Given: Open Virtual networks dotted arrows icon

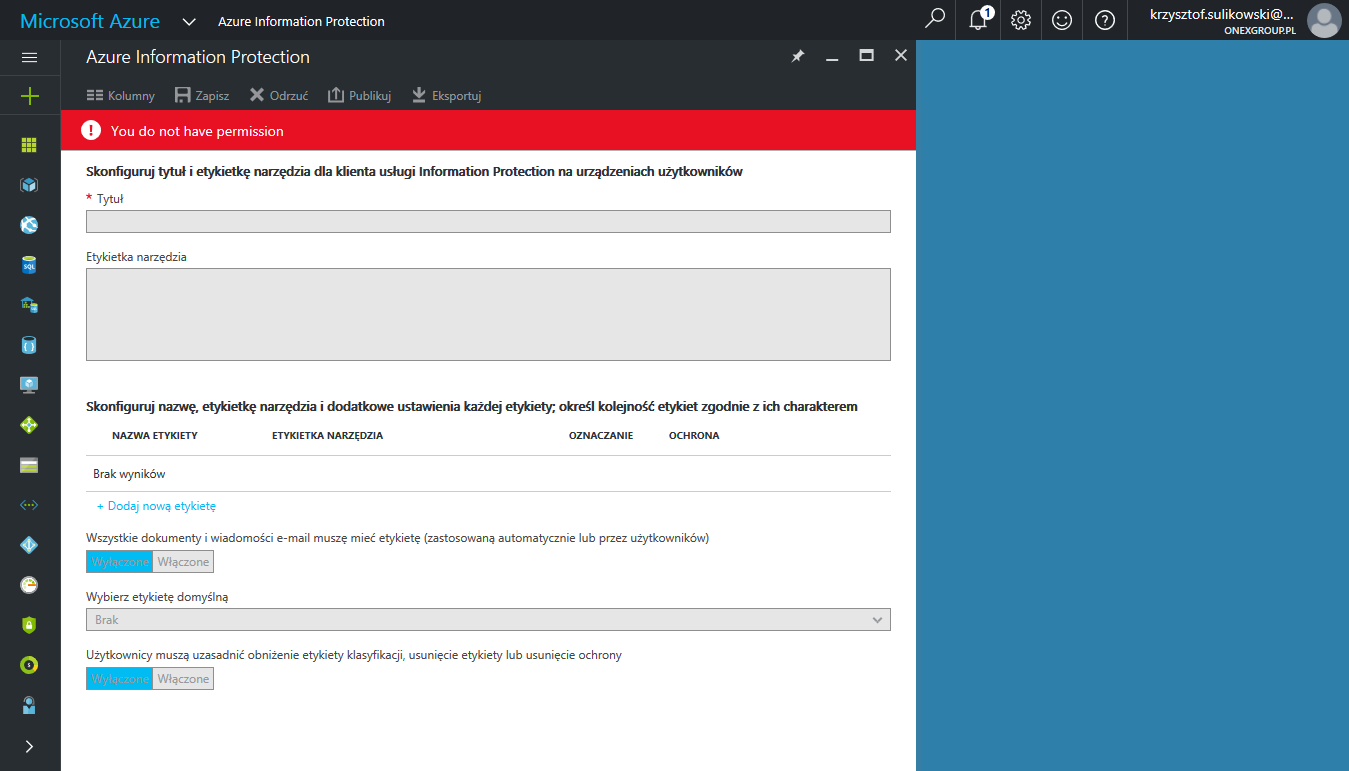Looking at the screenshot, I should coord(29,505).
